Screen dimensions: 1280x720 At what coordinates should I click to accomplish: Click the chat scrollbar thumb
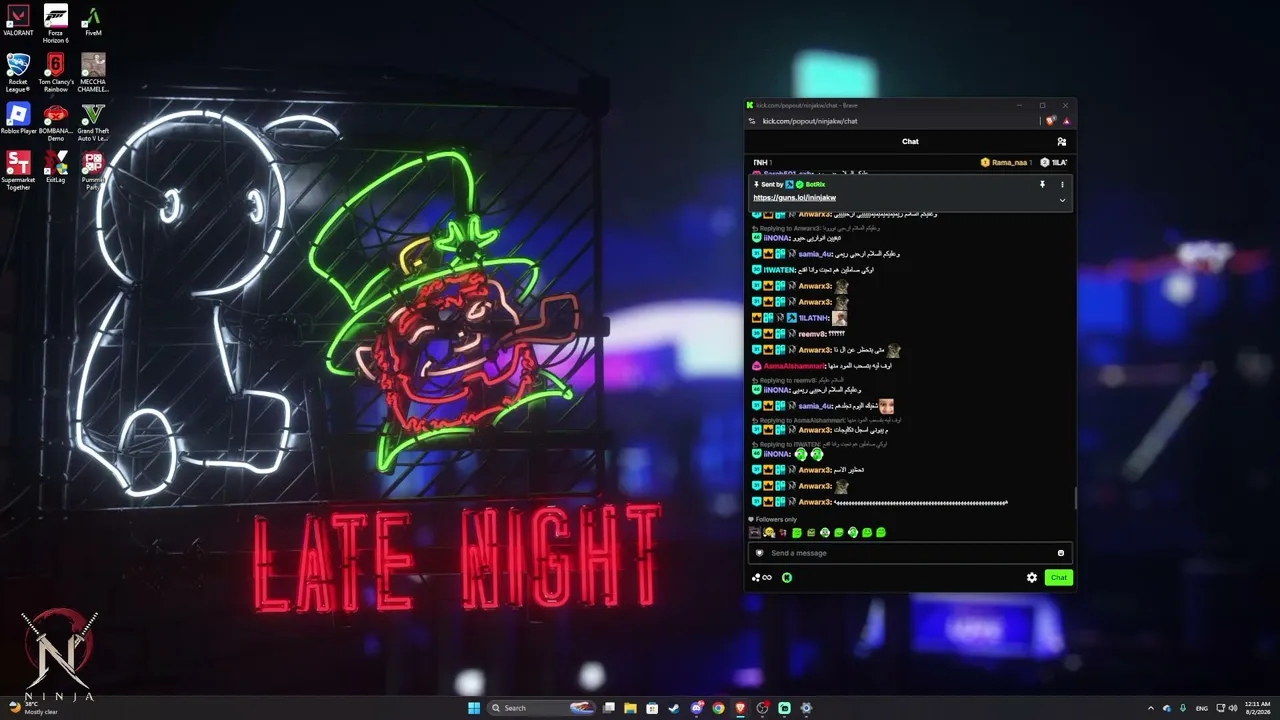pyautogui.click(x=1075, y=497)
